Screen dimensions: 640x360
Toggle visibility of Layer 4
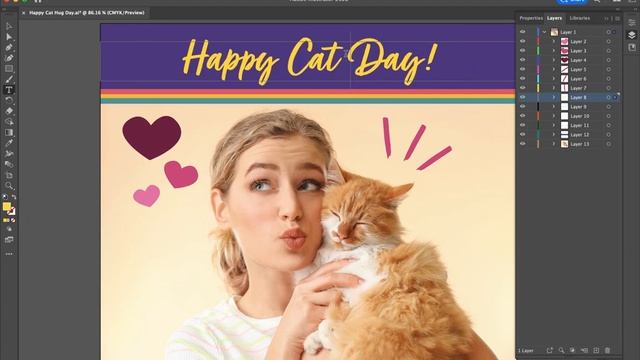click(x=522, y=60)
